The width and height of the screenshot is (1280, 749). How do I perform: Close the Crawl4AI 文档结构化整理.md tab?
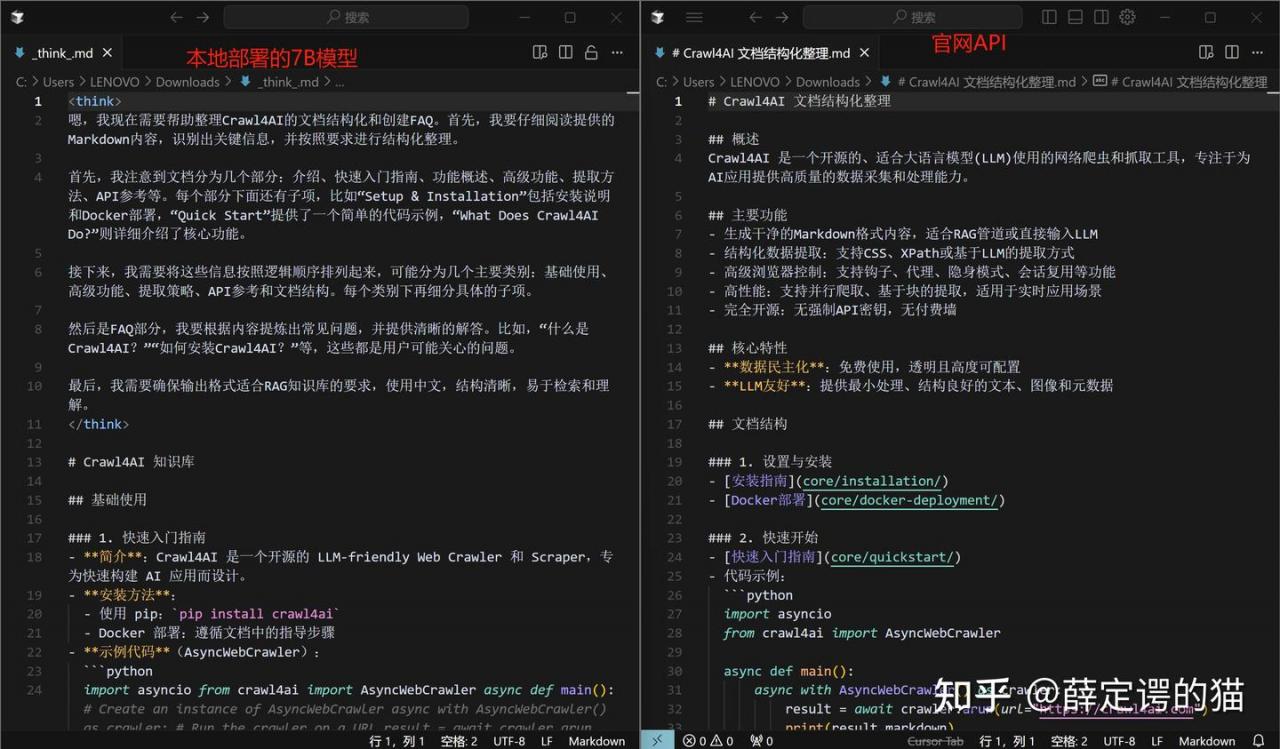point(865,53)
